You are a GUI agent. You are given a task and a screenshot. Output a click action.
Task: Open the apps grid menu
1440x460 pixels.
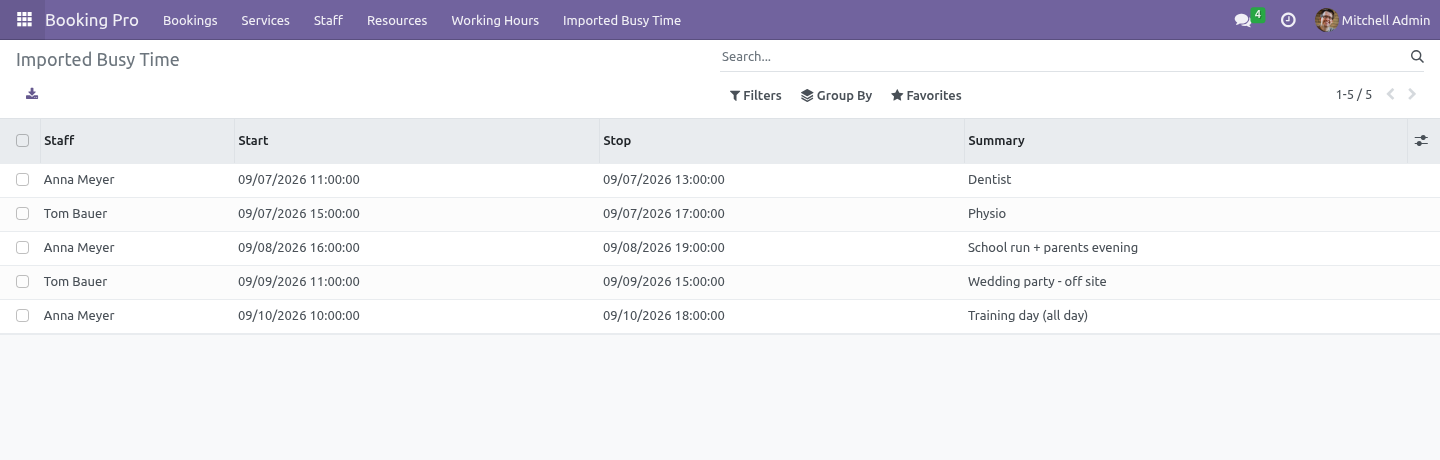[x=24, y=20]
